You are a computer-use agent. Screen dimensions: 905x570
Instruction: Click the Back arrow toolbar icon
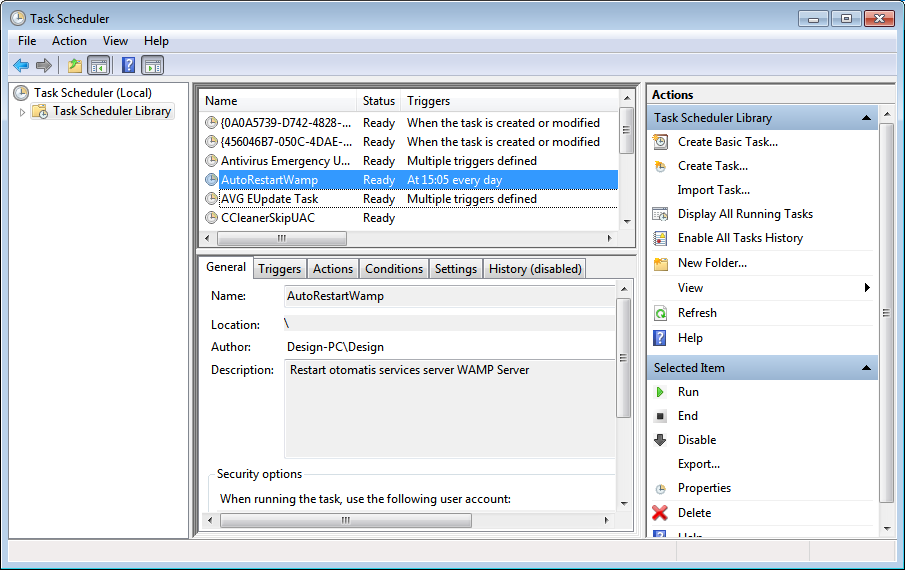[21, 65]
